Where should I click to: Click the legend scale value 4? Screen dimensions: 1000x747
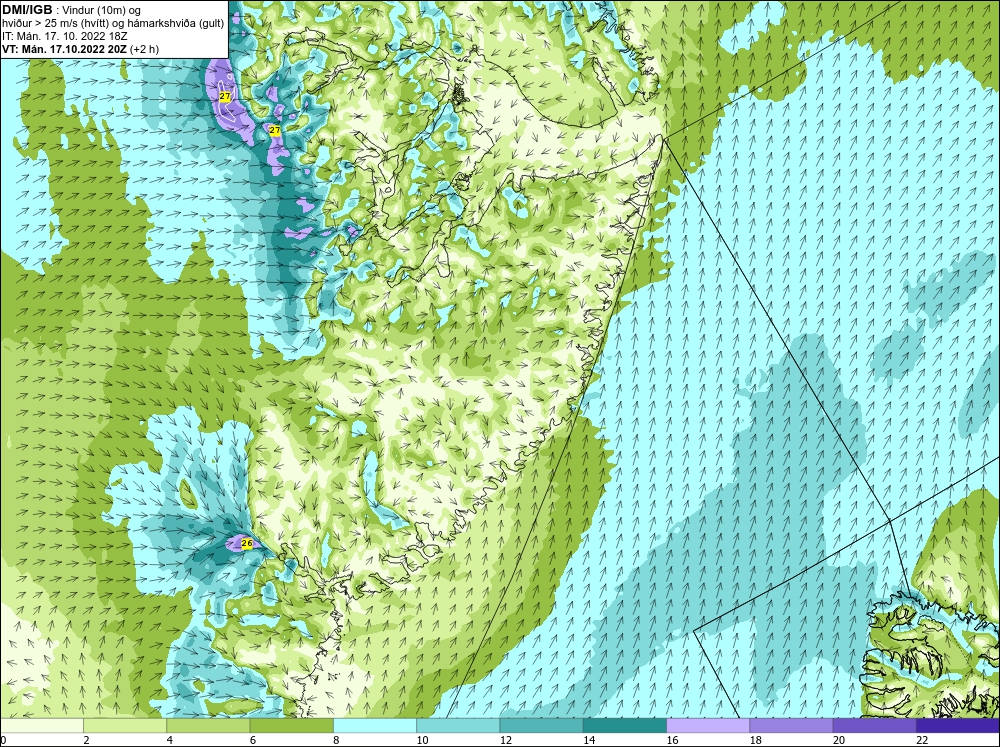[170, 740]
